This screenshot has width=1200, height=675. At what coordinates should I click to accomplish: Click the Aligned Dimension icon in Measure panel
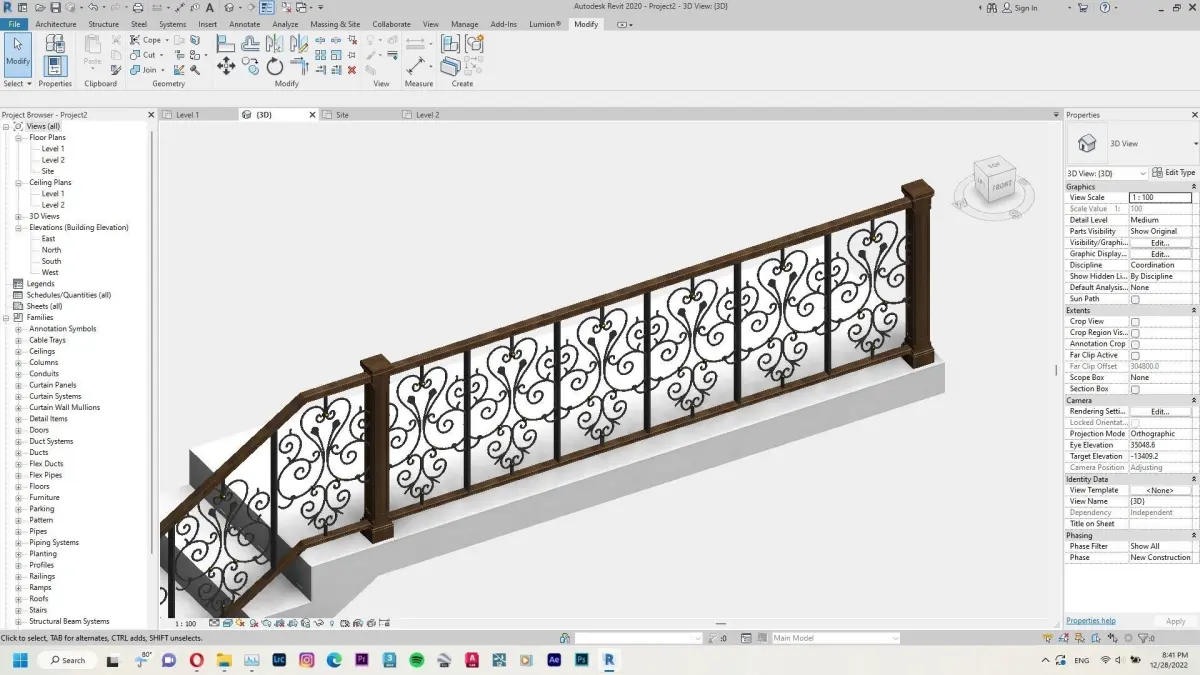pyautogui.click(x=415, y=66)
